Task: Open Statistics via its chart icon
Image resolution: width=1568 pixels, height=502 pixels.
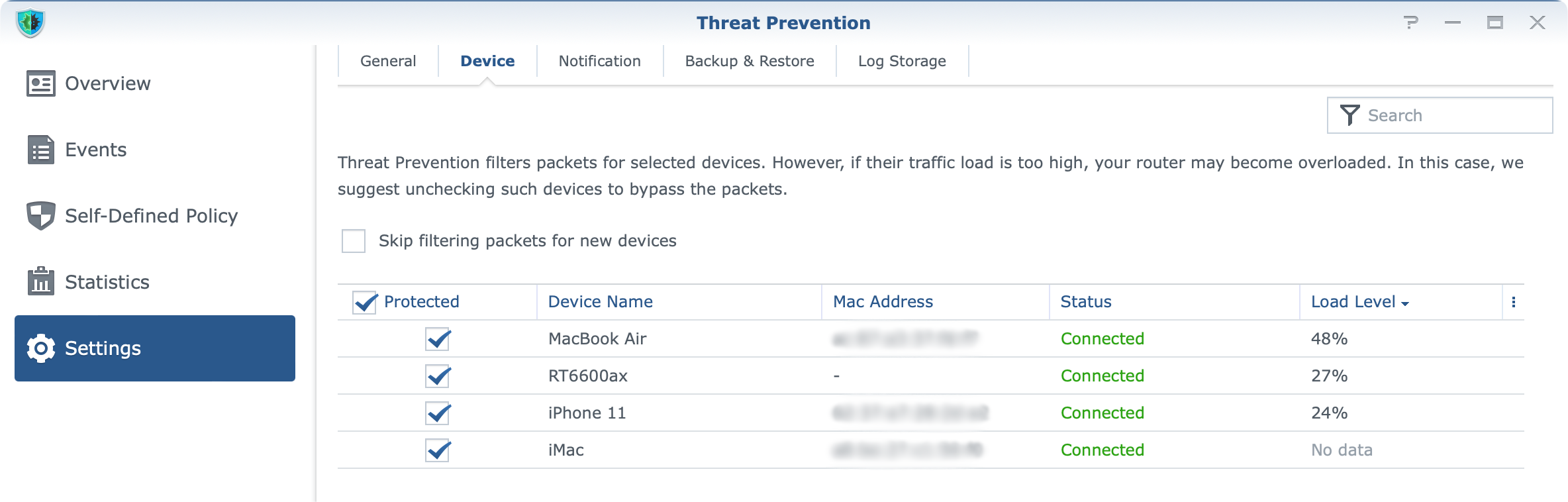Action: [41, 281]
